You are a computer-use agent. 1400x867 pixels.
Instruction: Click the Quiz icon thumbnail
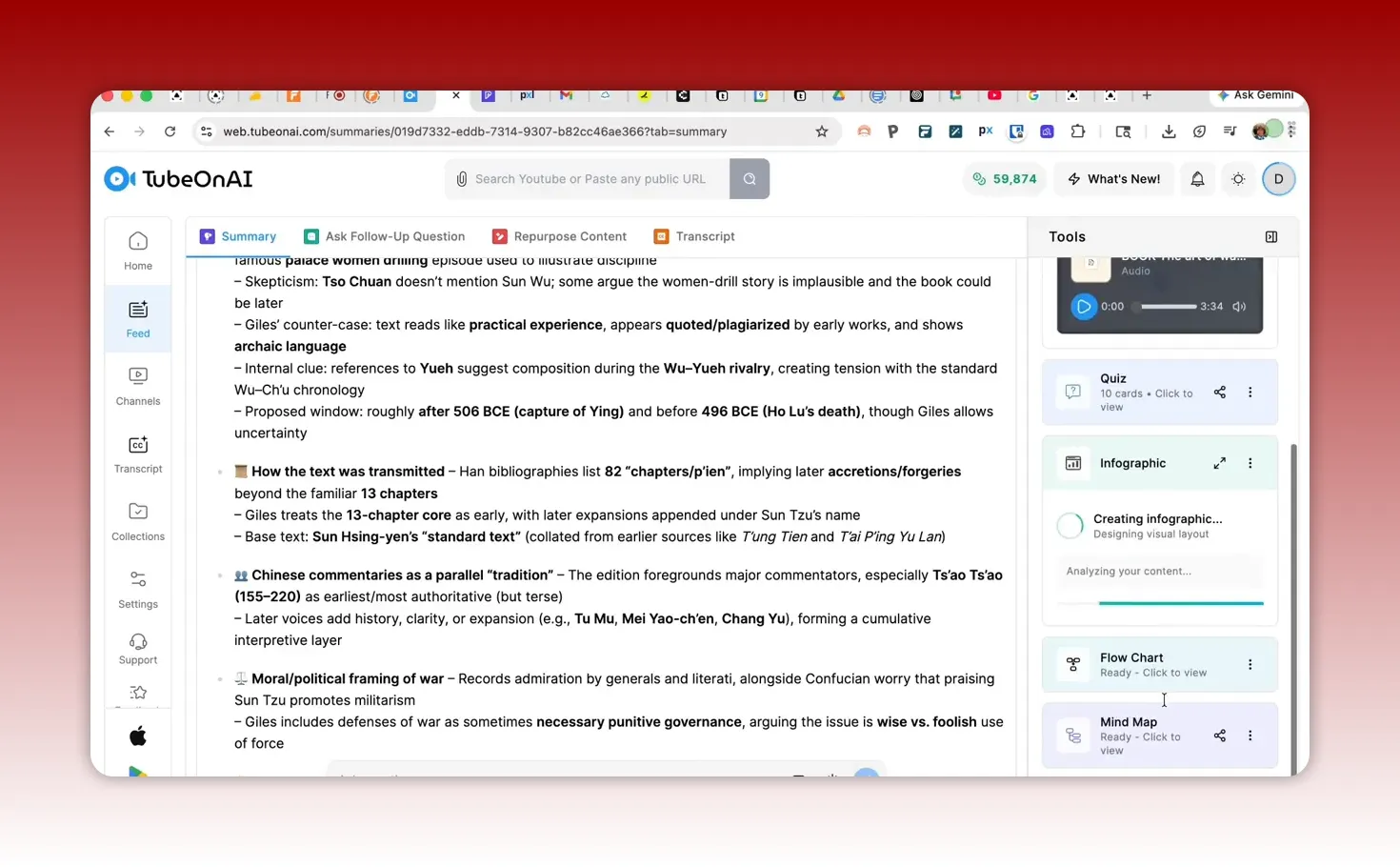click(x=1073, y=392)
